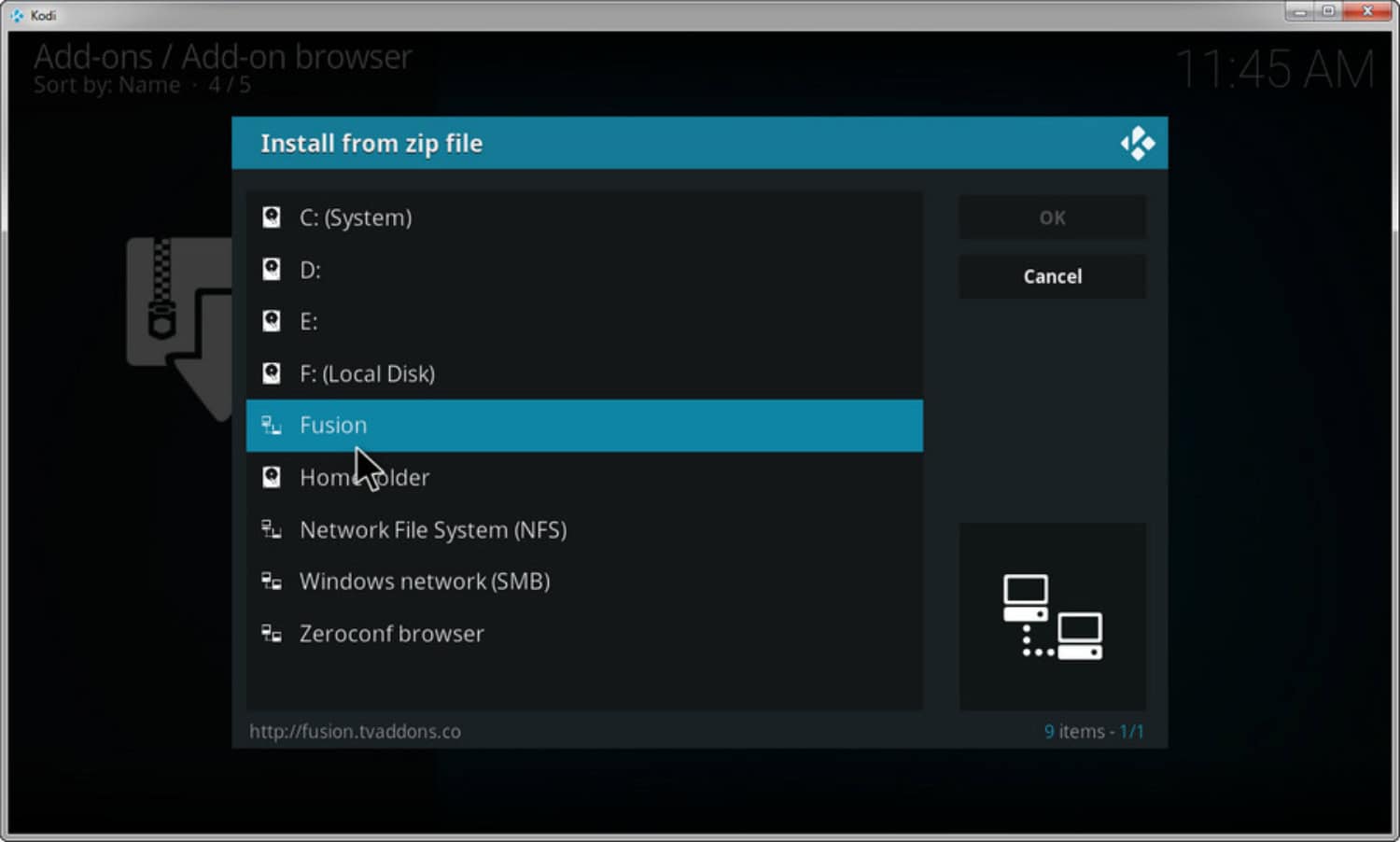Click the 9 items - 1/1 counter
This screenshot has height=842, width=1400.
click(x=1094, y=732)
